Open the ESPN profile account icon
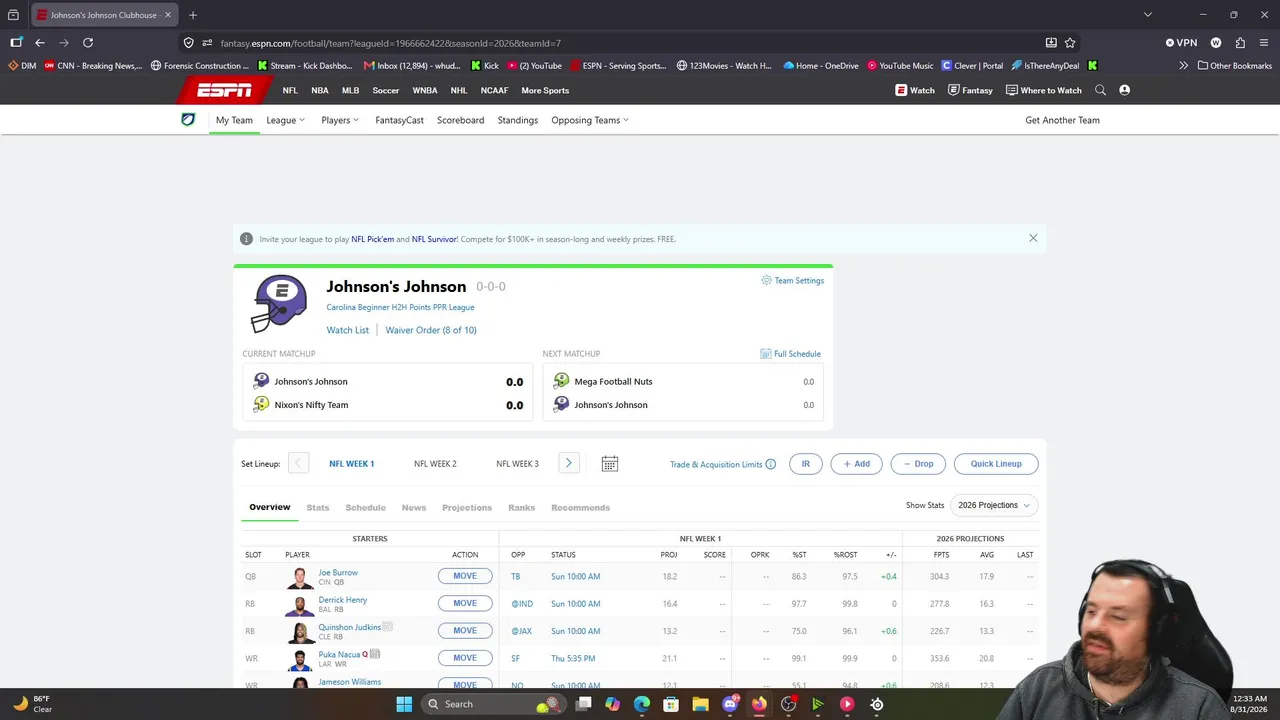The image size is (1280, 720). tap(1124, 90)
